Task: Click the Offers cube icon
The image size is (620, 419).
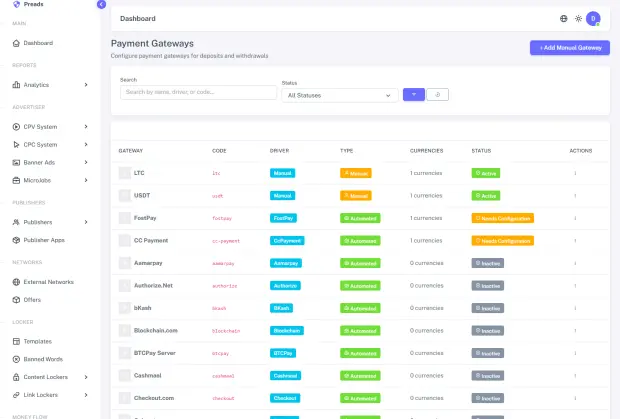Action: [16, 300]
